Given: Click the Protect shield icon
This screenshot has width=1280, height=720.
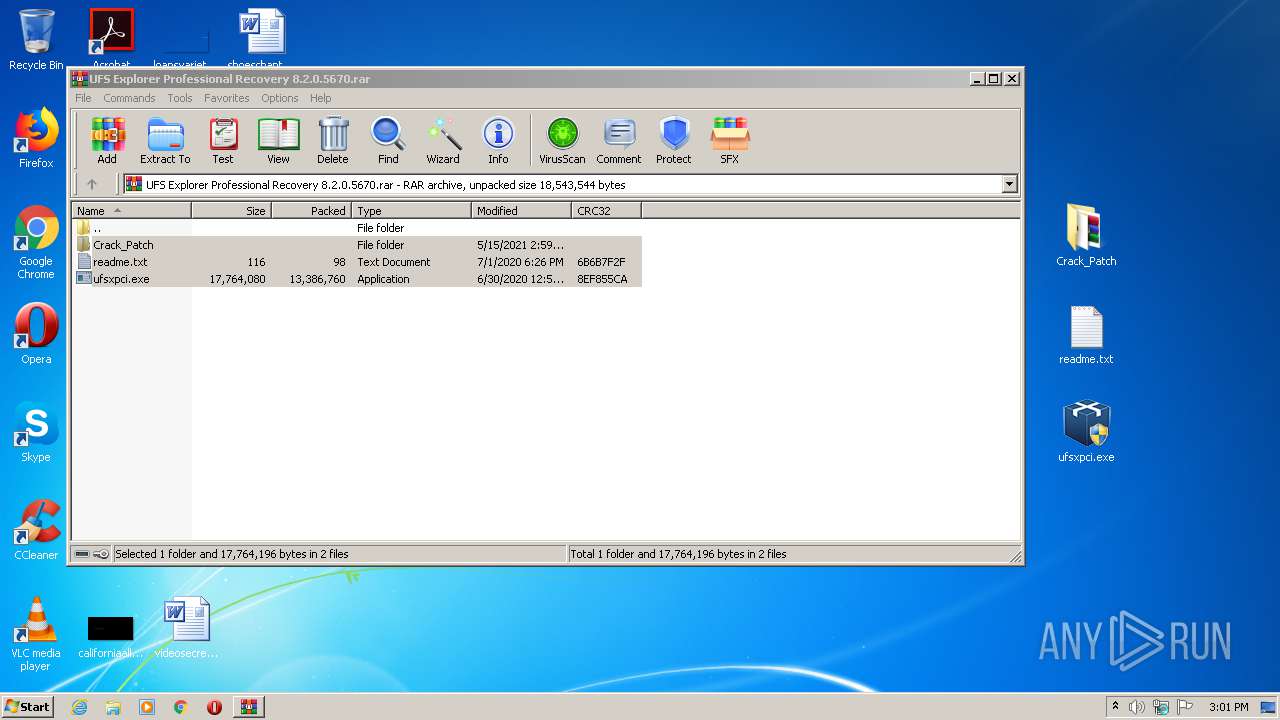Looking at the screenshot, I should (x=674, y=141).
